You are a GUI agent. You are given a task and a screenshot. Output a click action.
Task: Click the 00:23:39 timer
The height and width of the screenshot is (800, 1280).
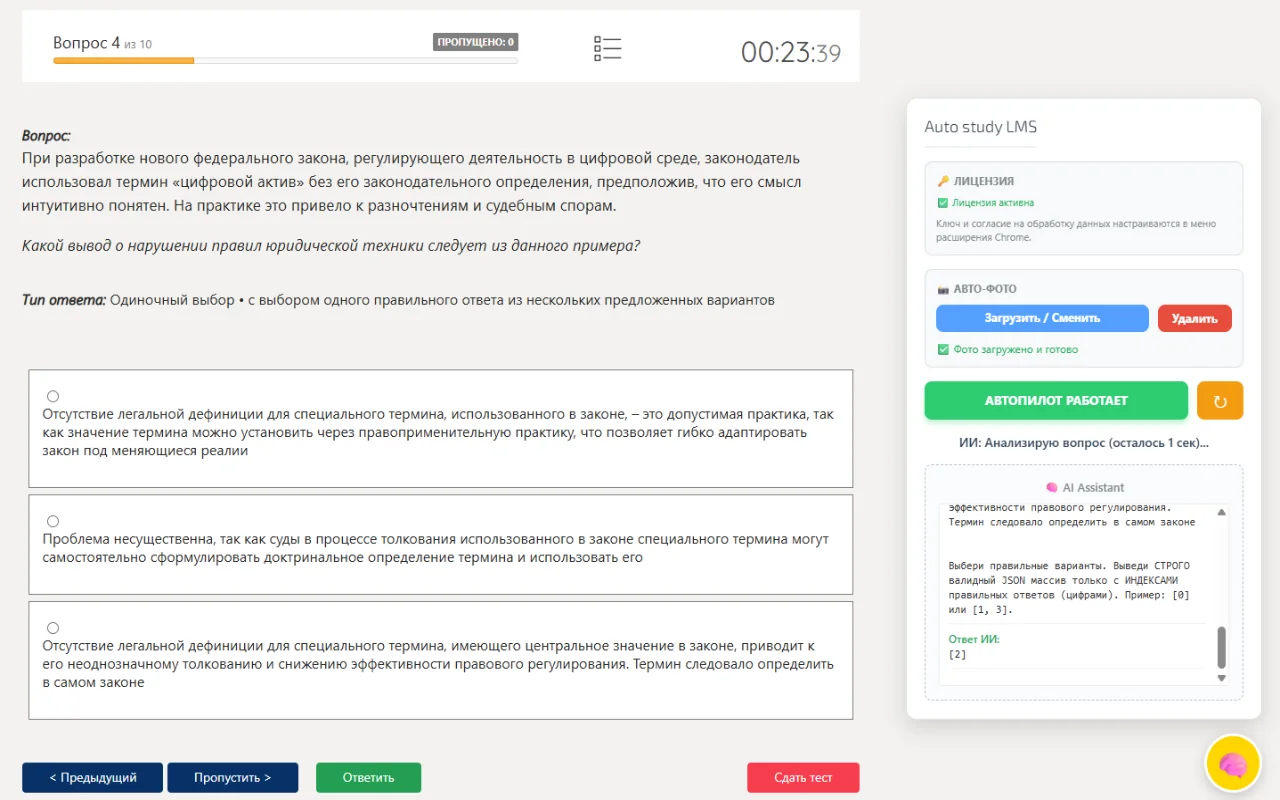click(791, 52)
